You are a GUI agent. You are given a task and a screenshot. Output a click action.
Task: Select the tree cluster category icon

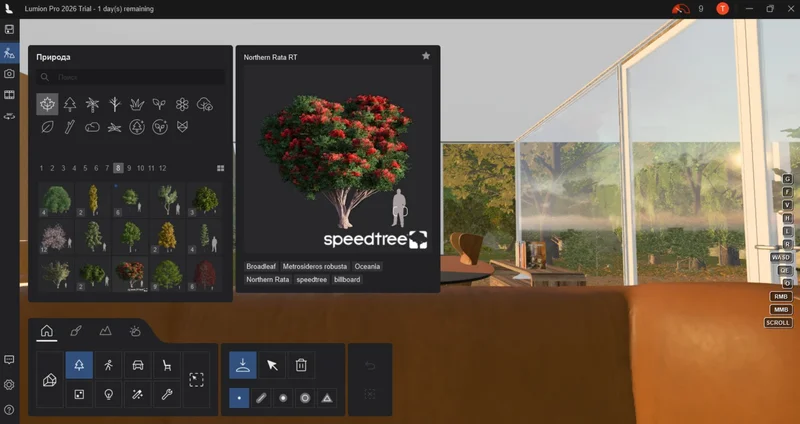(x=205, y=105)
